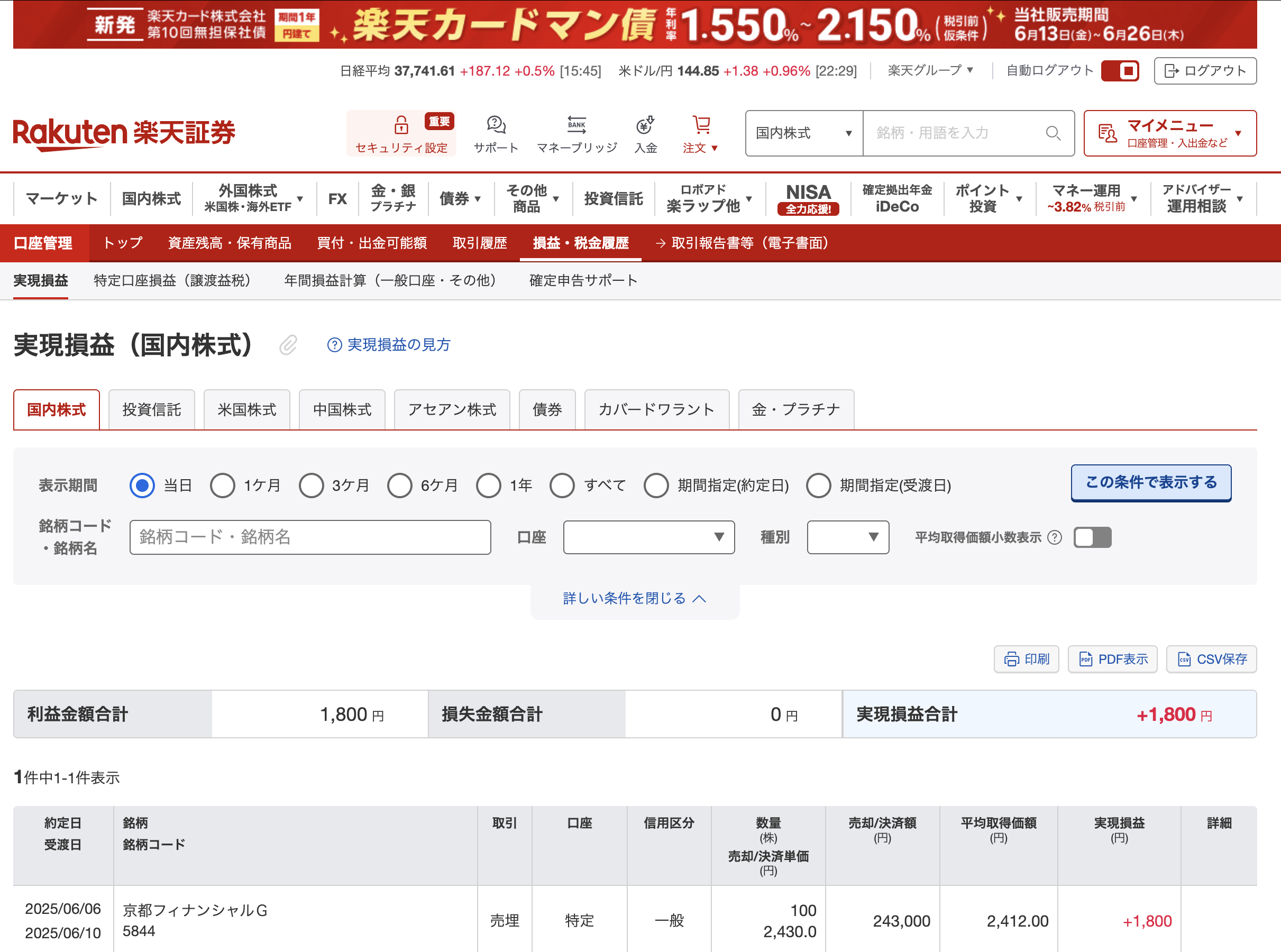This screenshot has height=952, width=1281.
Task: Click the deposit yen coin icon
Action: coord(645,124)
